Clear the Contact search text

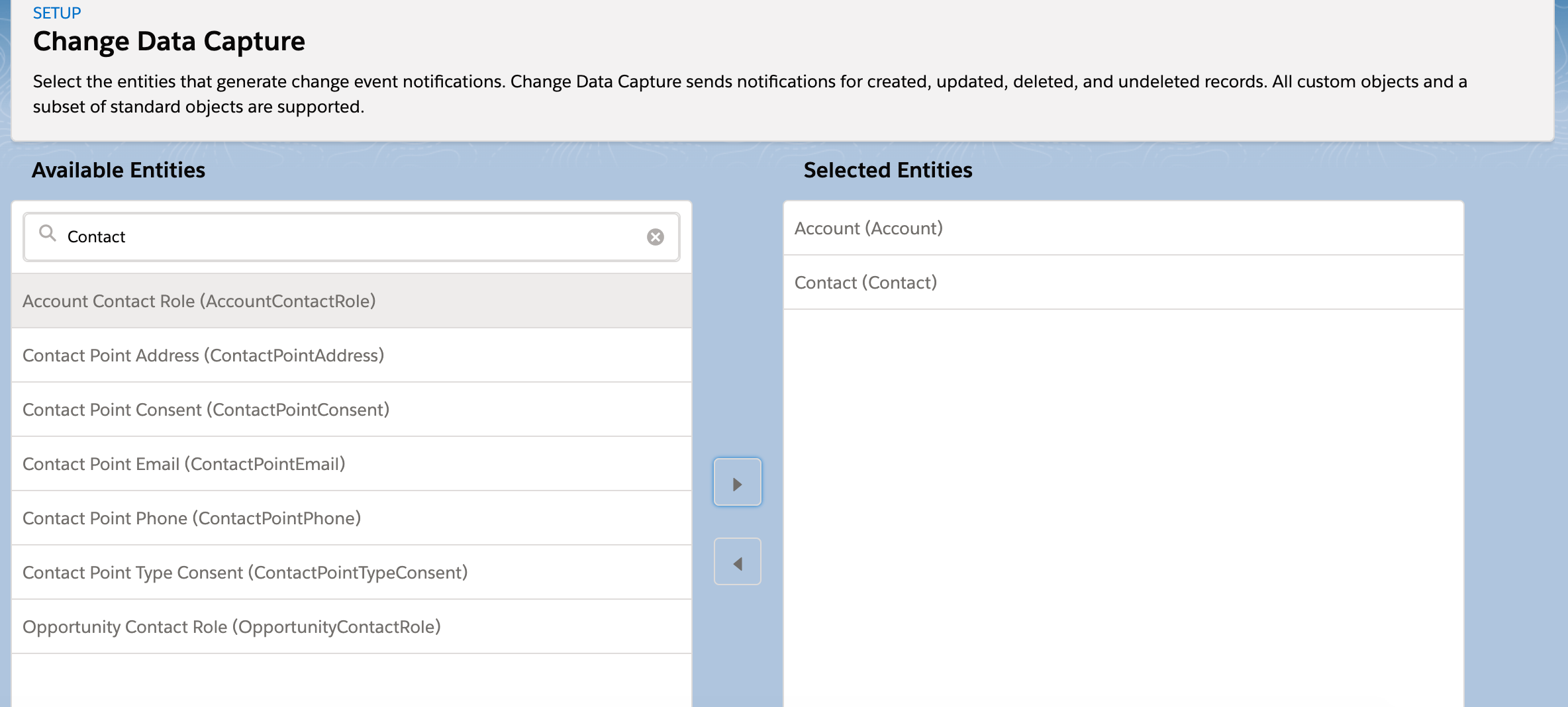pos(655,237)
